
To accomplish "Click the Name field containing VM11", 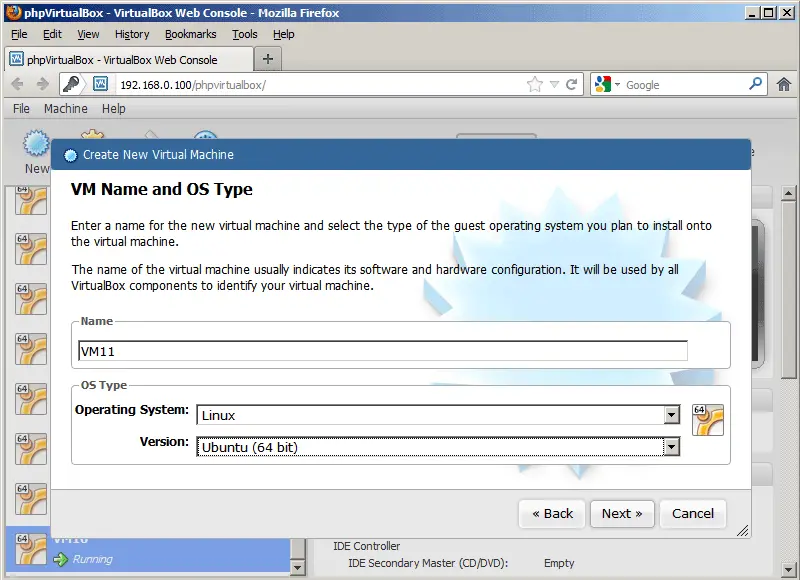I will (383, 351).
